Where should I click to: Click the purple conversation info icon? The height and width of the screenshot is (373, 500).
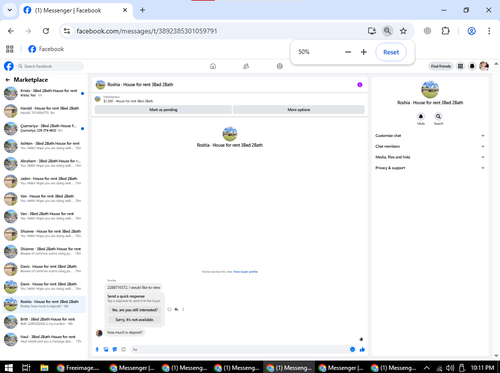[x=360, y=85]
